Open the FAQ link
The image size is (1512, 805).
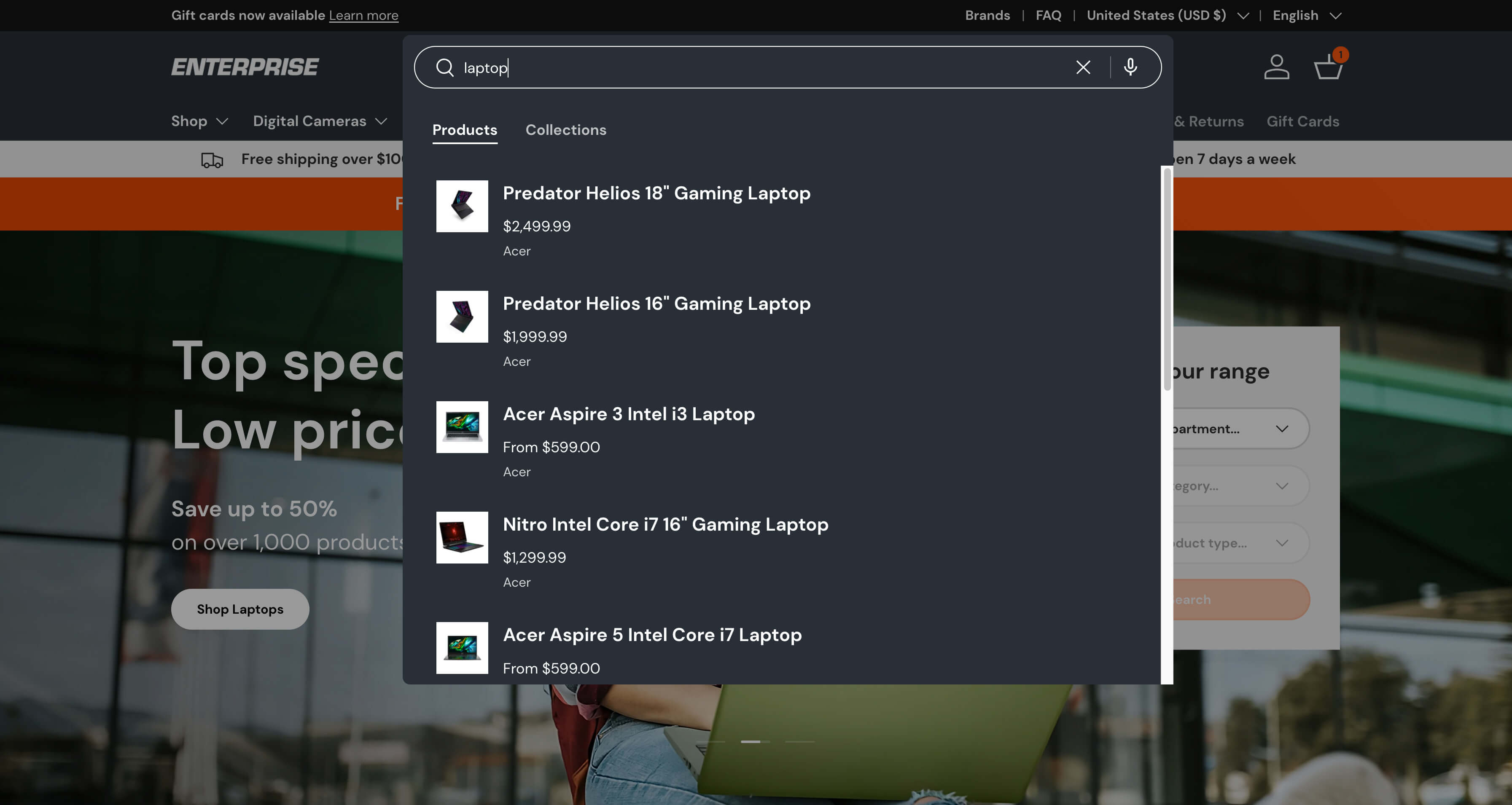click(1048, 15)
